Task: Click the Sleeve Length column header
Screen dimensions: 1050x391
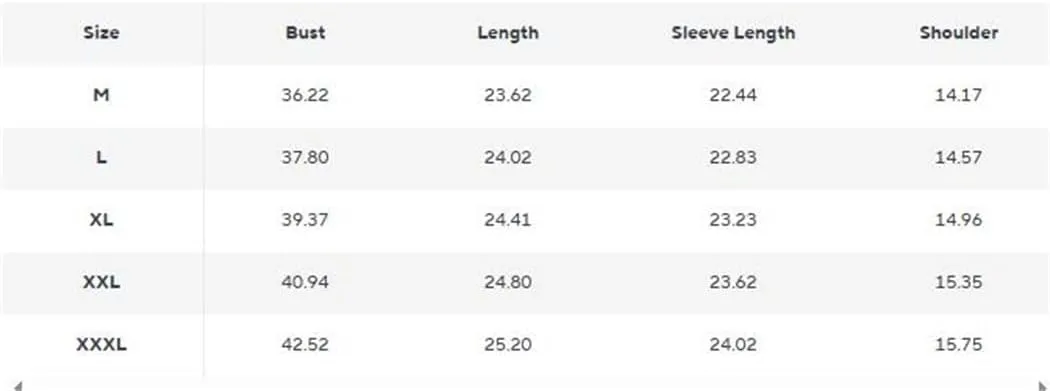Action: click(x=733, y=33)
